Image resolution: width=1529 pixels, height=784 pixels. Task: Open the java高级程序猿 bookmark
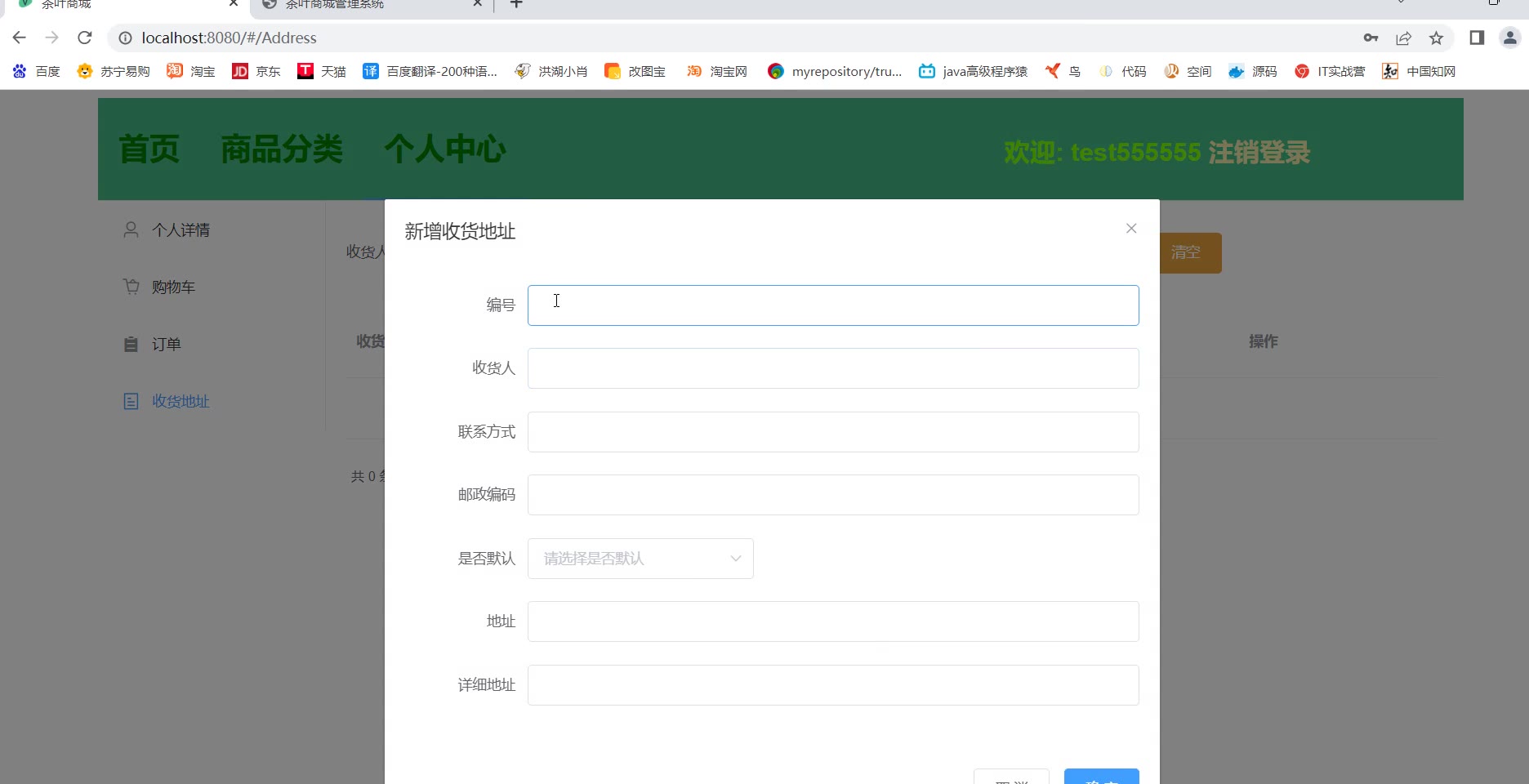pyautogui.click(x=974, y=72)
